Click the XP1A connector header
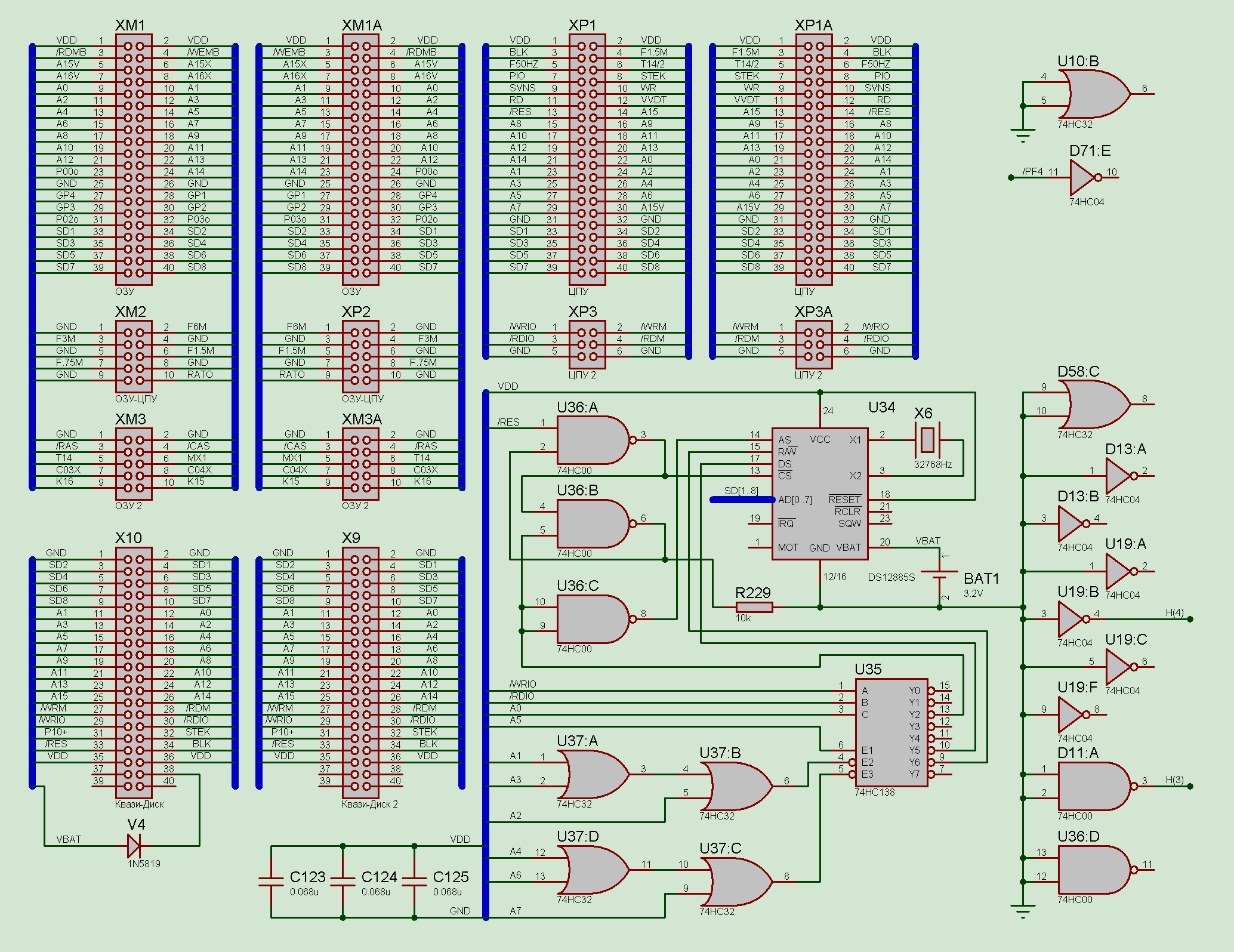Viewport: 1234px width, 952px height. pos(814,159)
